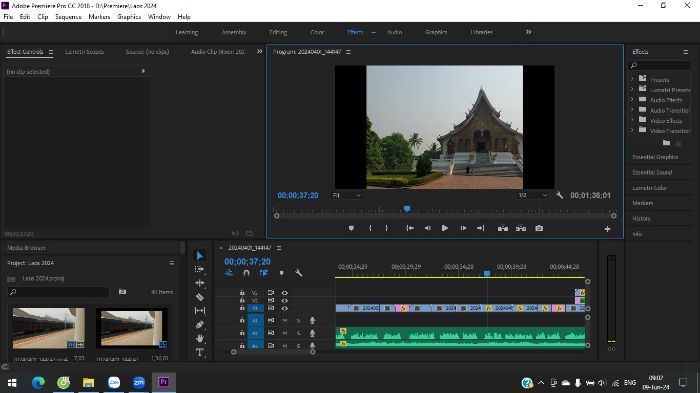Open Program Monitor settings wrench
This screenshot has width=700, height=393.
click(x=559, y=195)
